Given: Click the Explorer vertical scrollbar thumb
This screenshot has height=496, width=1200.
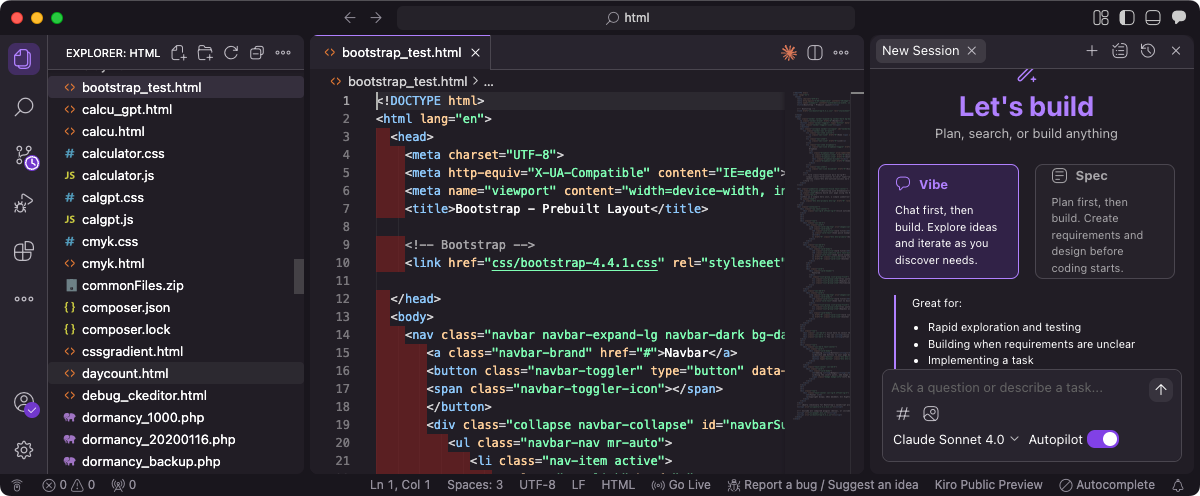Looking at the screenshot, I should 298,277.
